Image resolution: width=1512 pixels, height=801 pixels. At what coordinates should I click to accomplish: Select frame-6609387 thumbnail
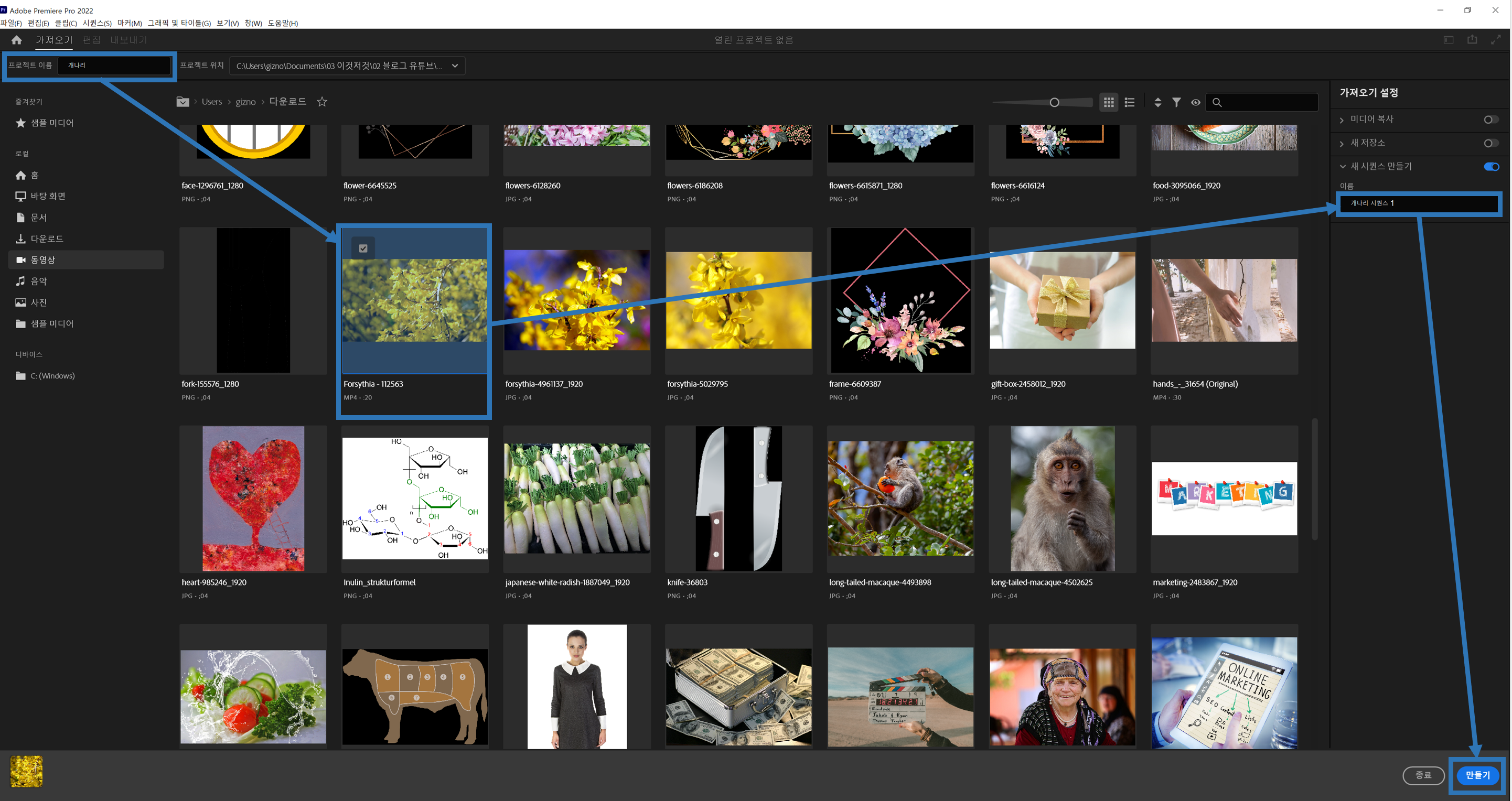(900, 300)
